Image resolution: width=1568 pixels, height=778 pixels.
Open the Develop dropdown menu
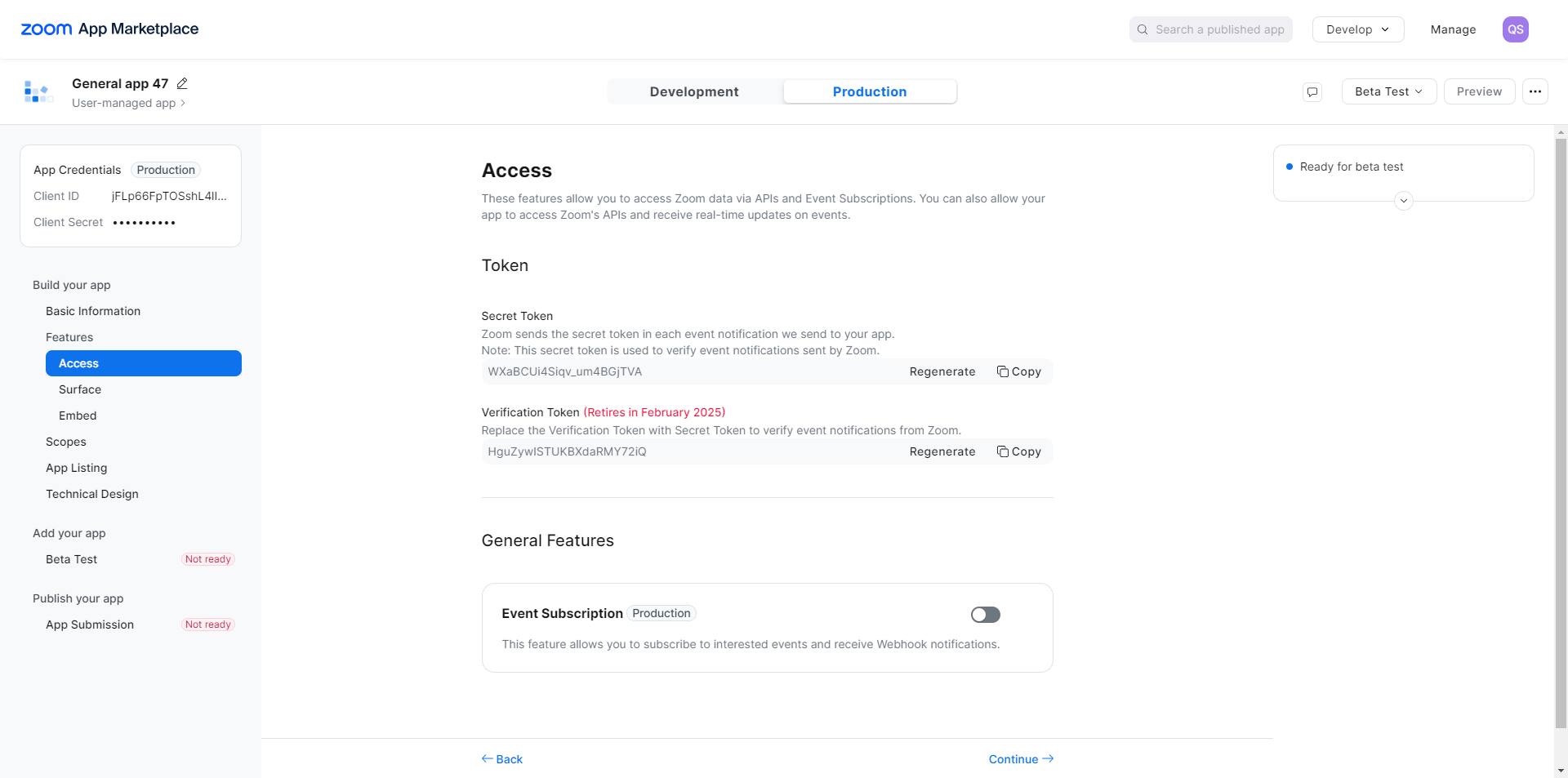click(x=1357, y=29)
